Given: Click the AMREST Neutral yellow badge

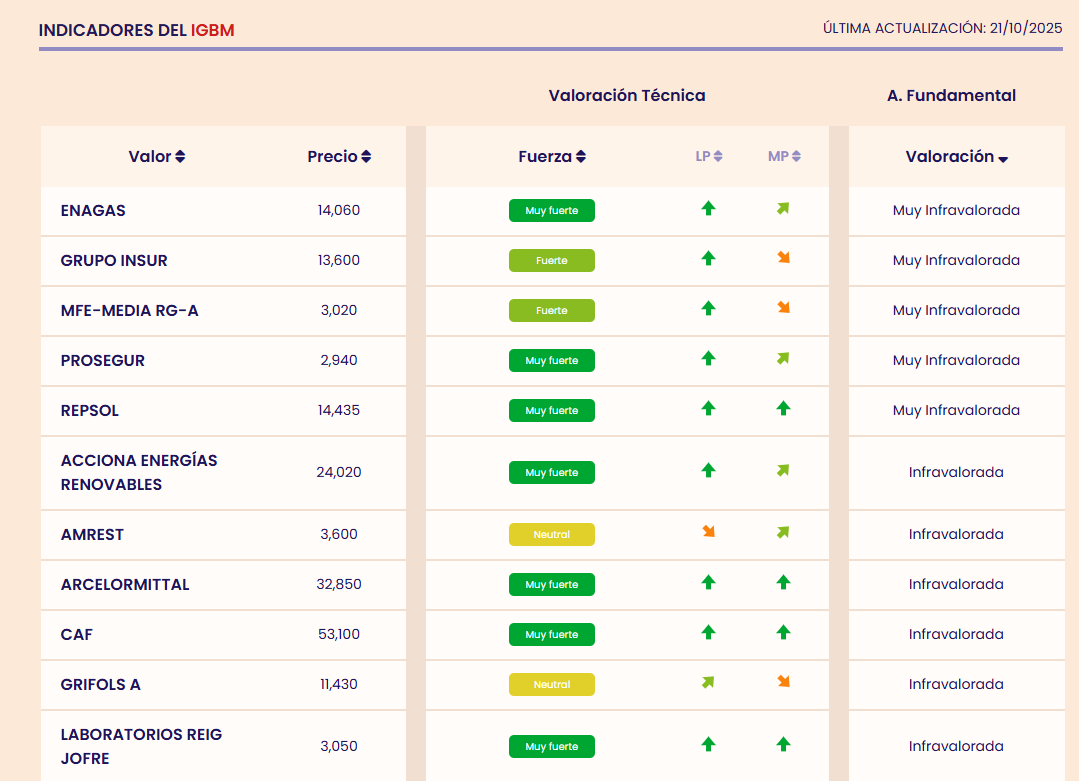Looking at the screenshot, I should click(x=551, y=535).
